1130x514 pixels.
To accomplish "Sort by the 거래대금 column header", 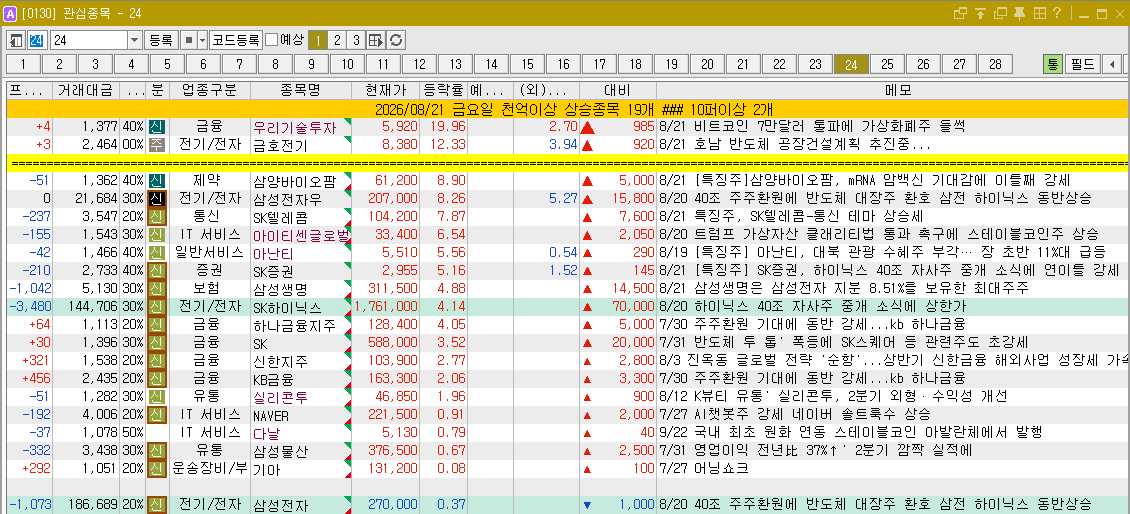I will pyautogui.click(x=85, y=90).
